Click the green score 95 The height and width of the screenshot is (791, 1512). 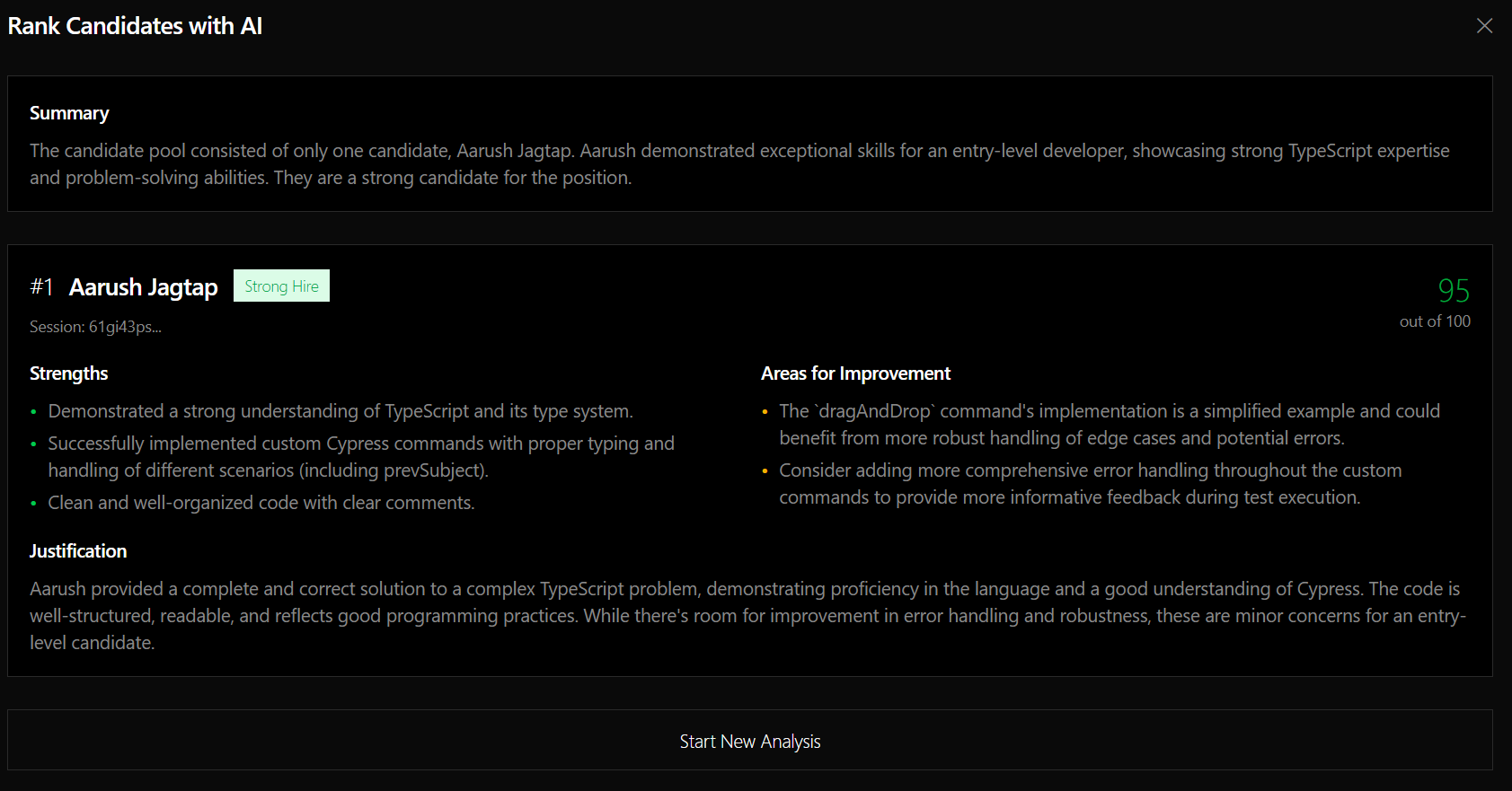click(1453, 291)
